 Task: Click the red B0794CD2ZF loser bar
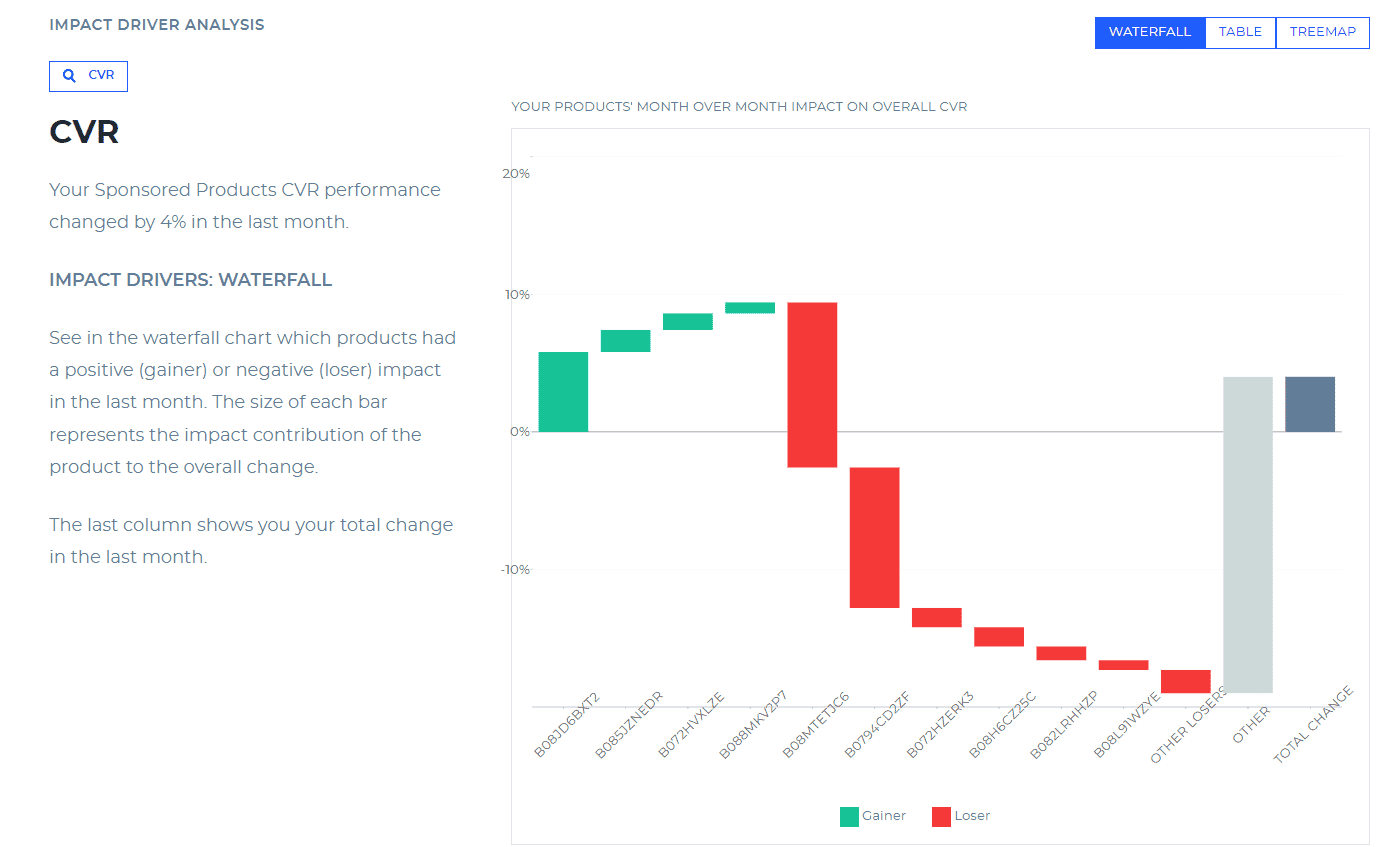coord(874,537)
